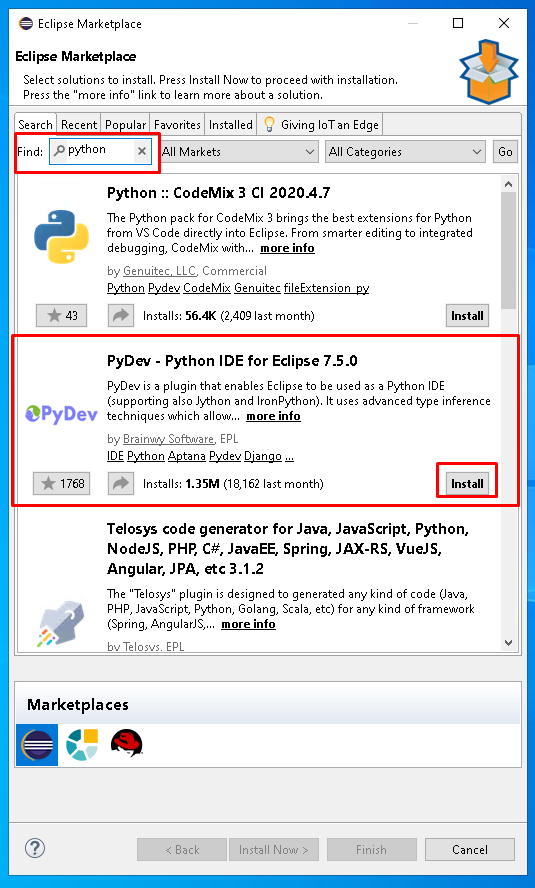This screenshot has width=535, height=888.
Task: Click the Telosys plugin logo
Action: pyautogui.click(x=61, y=623)
